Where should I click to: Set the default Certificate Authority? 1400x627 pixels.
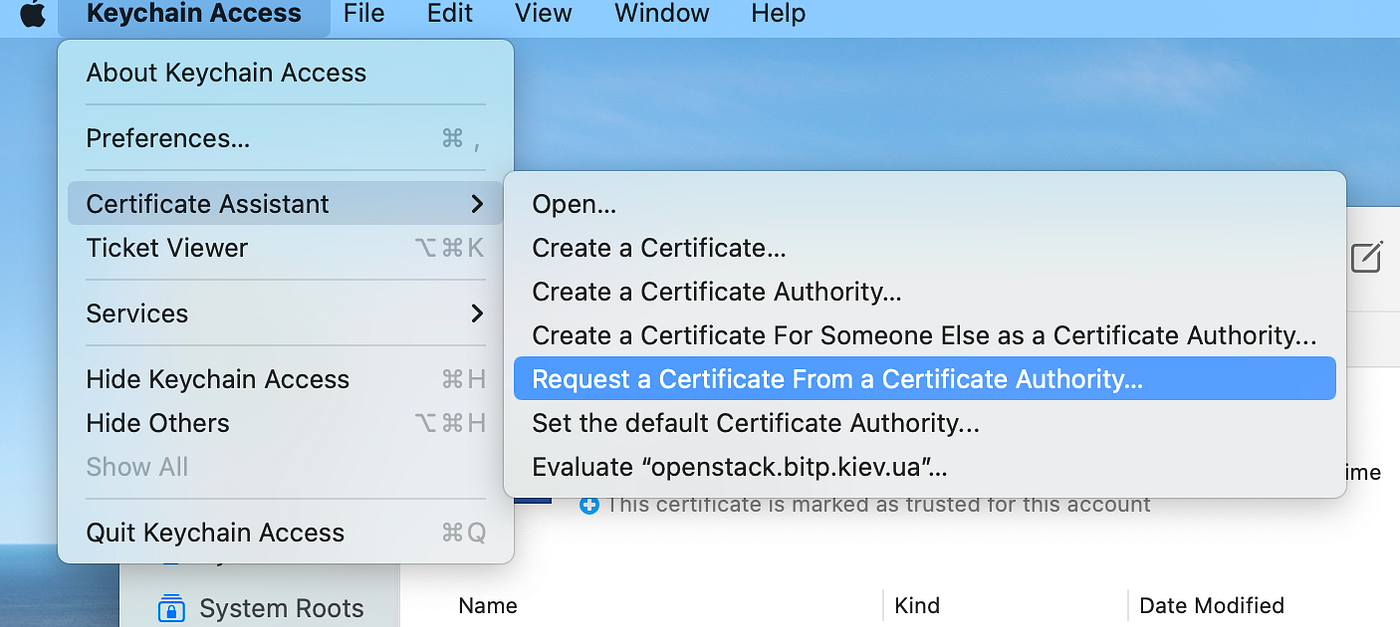pos(755,423)
